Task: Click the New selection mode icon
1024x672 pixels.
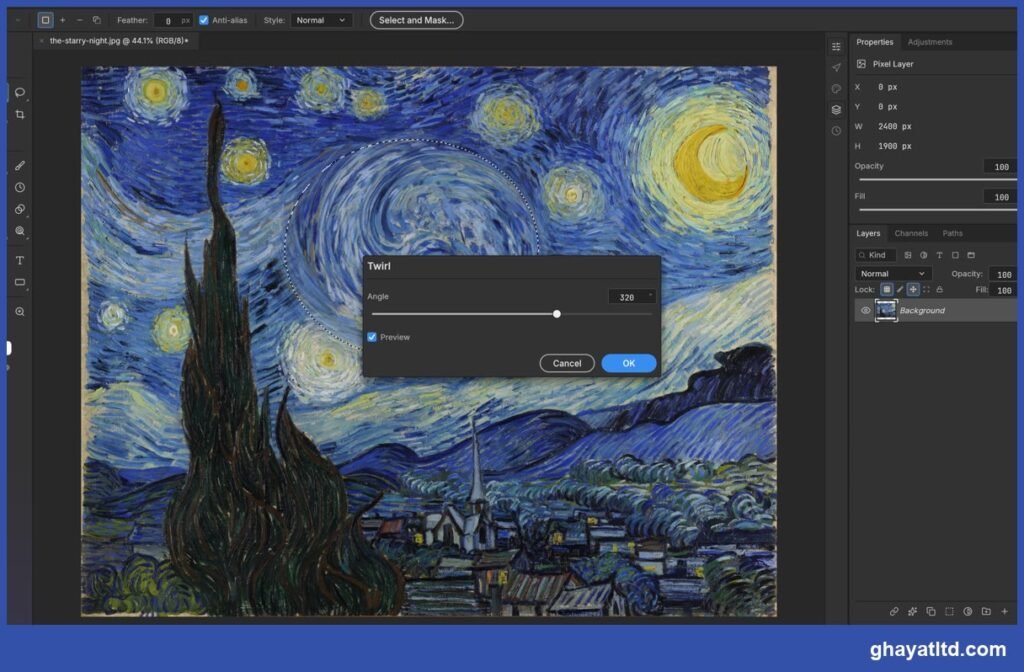Action: 45,20
